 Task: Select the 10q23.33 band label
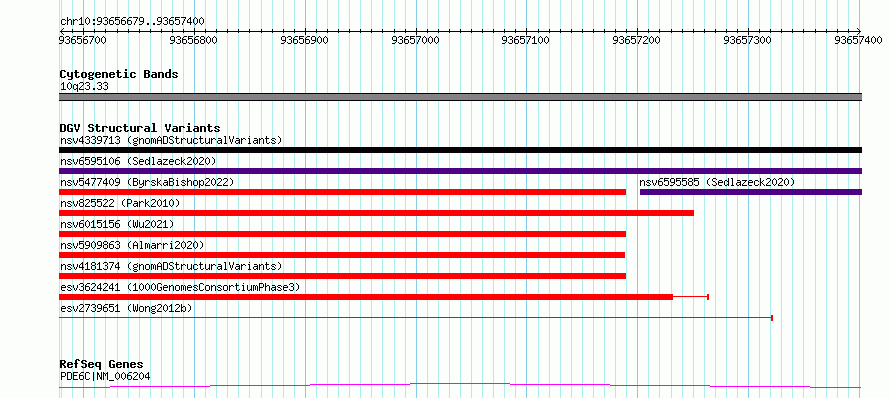click(84, 87)
